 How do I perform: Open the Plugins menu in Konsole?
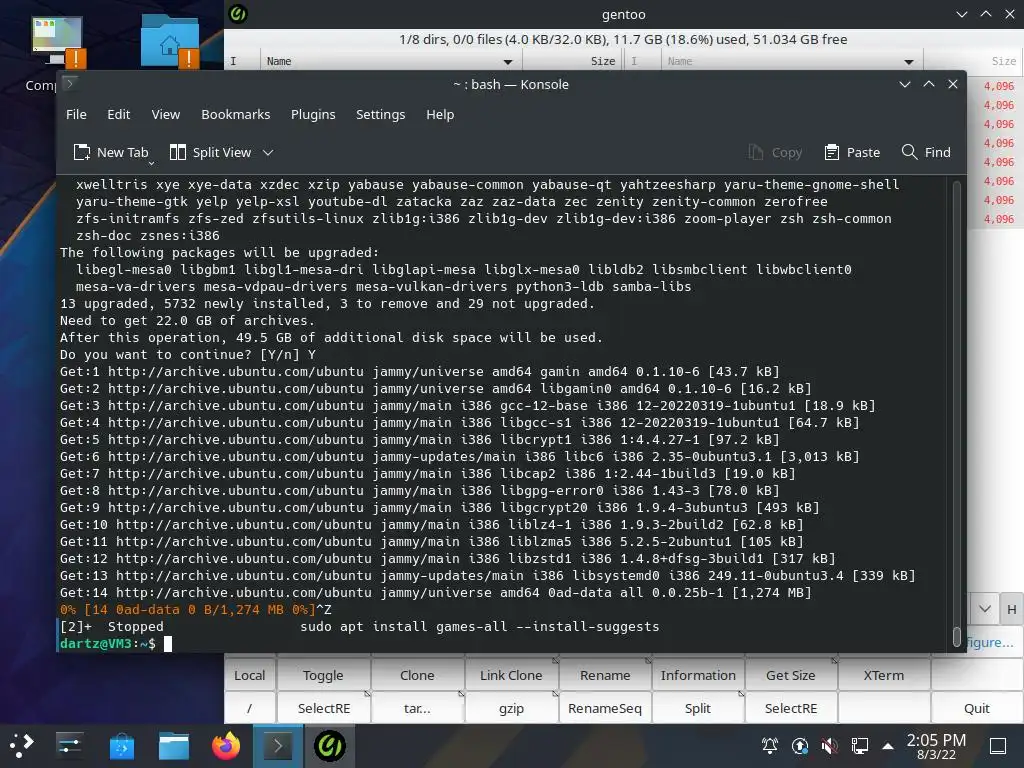(313, 114)
